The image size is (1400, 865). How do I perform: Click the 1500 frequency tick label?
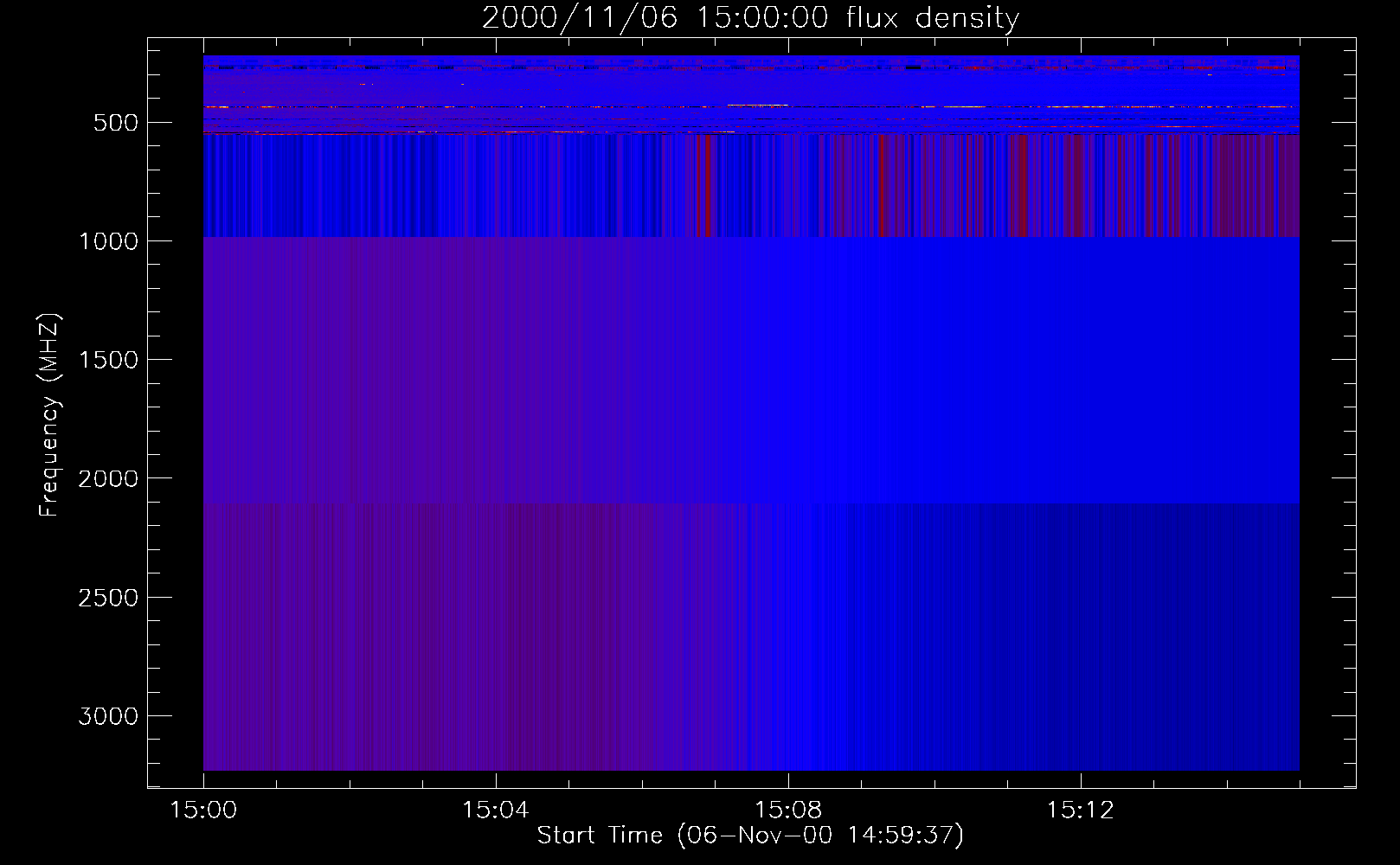pyautogui.click(x=108, y=360)
